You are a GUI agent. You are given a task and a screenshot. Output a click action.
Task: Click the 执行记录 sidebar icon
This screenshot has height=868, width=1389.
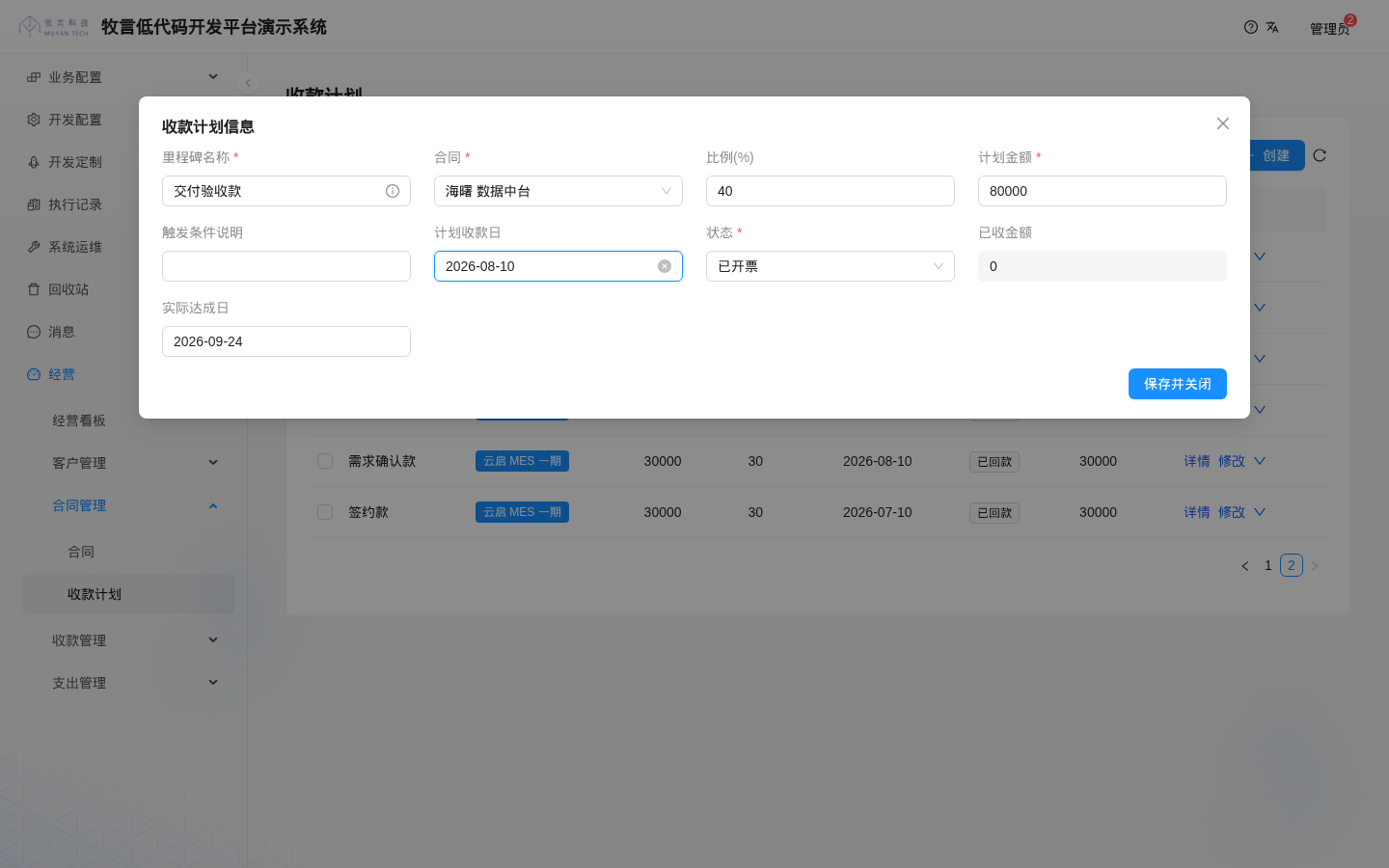click(x=34, y=204)
